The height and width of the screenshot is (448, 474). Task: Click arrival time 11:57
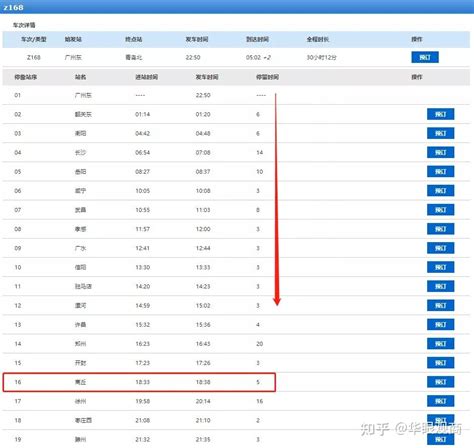pos(142,229)
